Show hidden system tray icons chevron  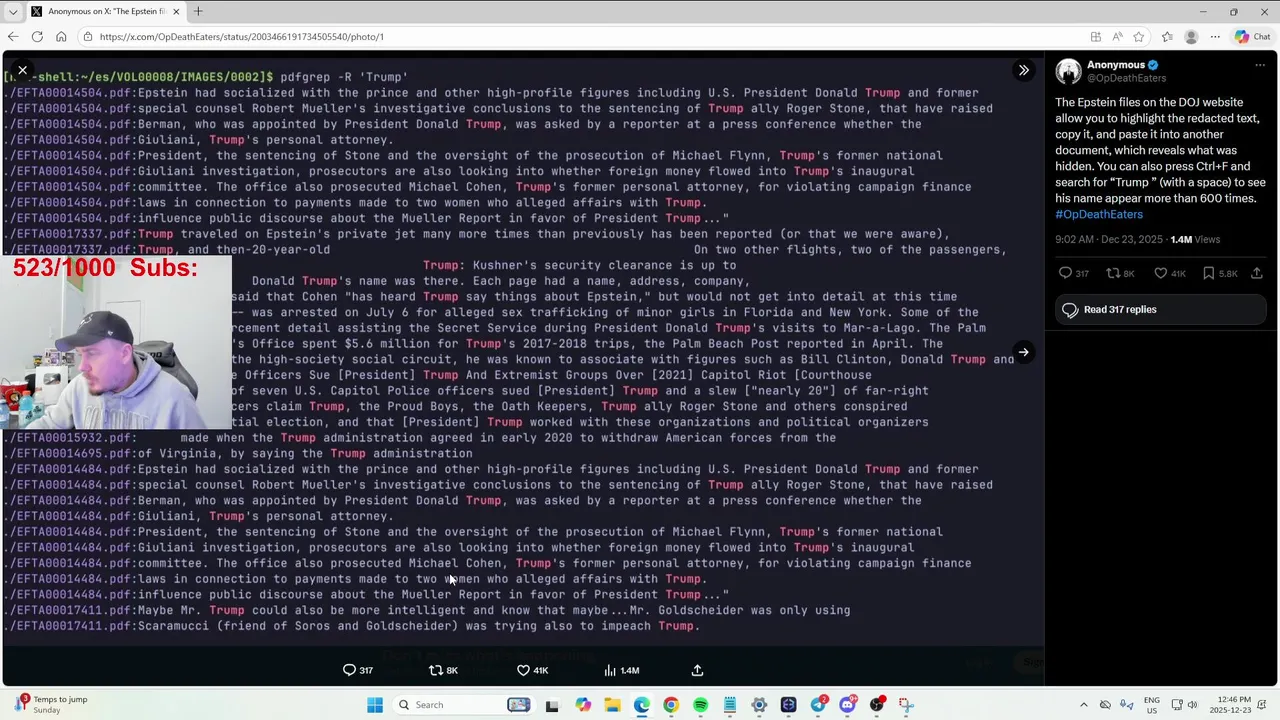pyautogui.click(x=1083, y=705)
